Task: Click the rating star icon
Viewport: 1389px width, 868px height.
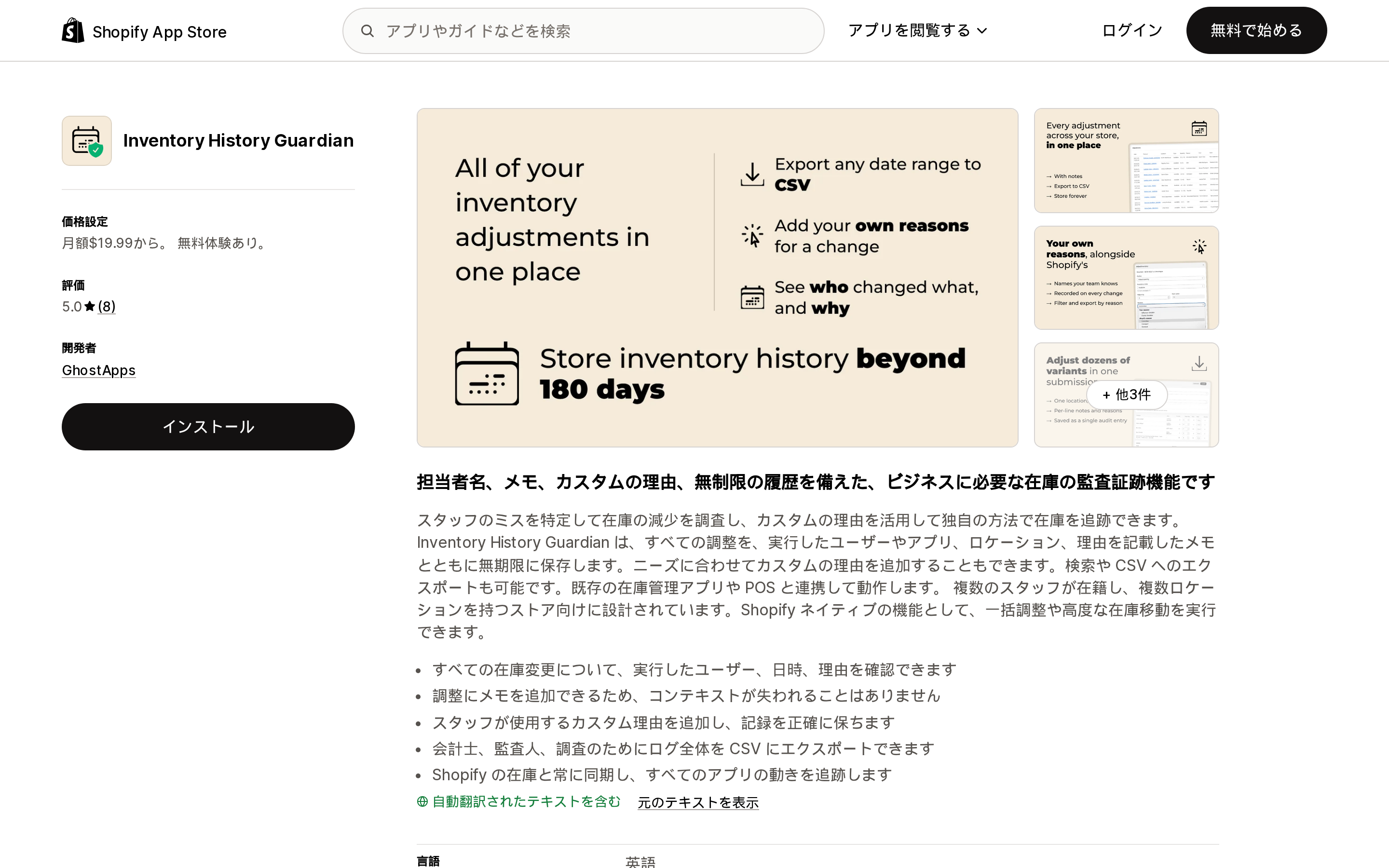Action: coord(90,307)
